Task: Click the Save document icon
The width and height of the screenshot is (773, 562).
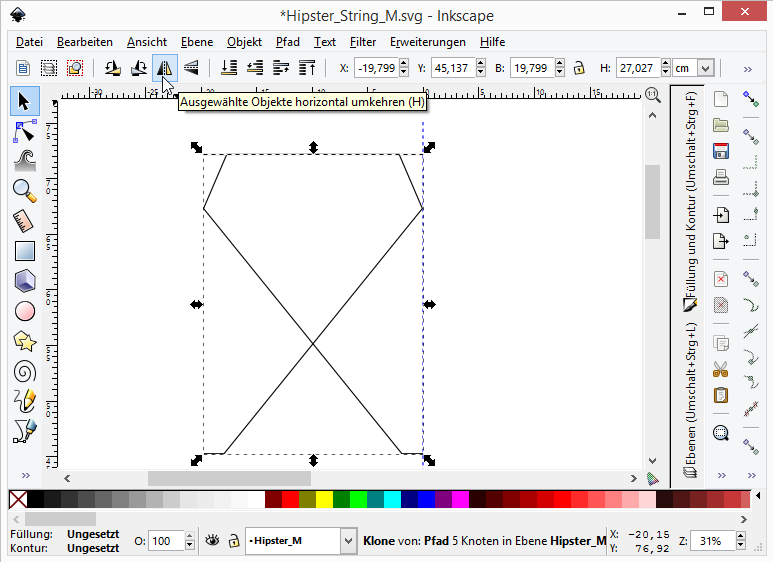Action: 720,151
